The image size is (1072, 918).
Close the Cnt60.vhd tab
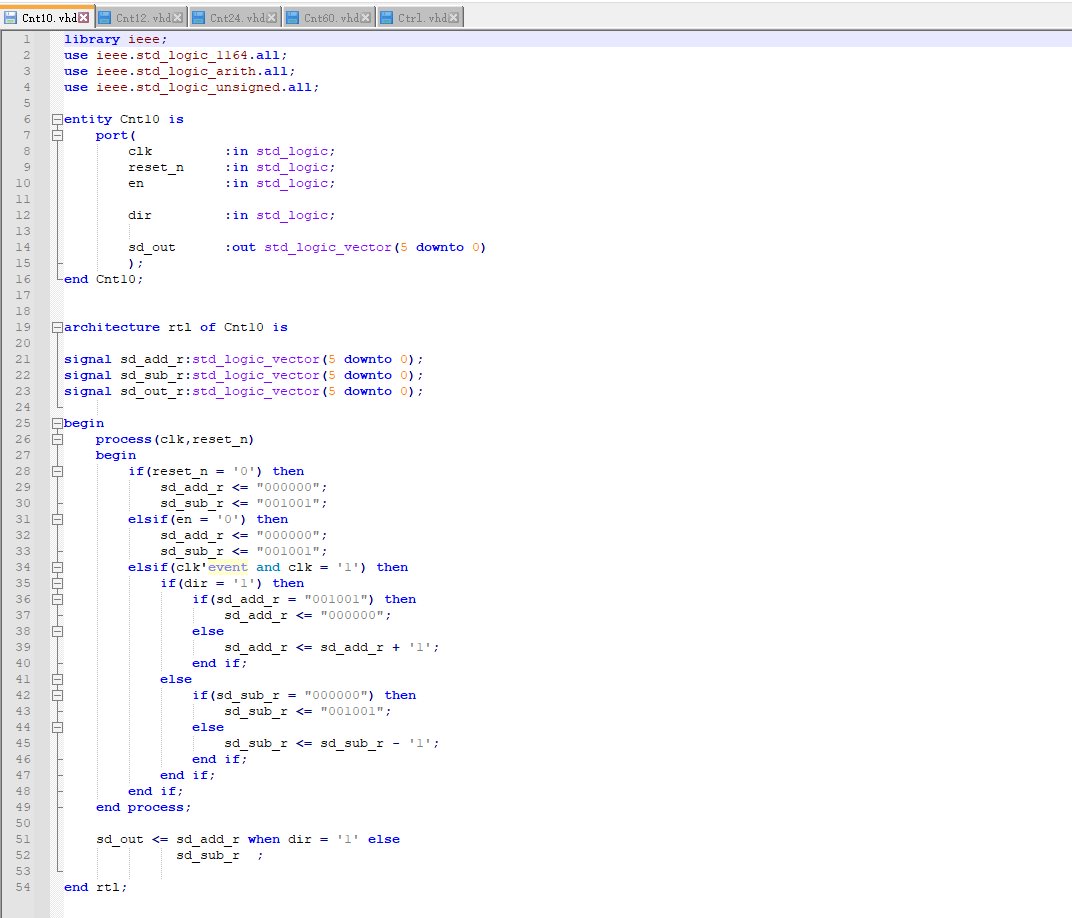[x=366, y=18]
